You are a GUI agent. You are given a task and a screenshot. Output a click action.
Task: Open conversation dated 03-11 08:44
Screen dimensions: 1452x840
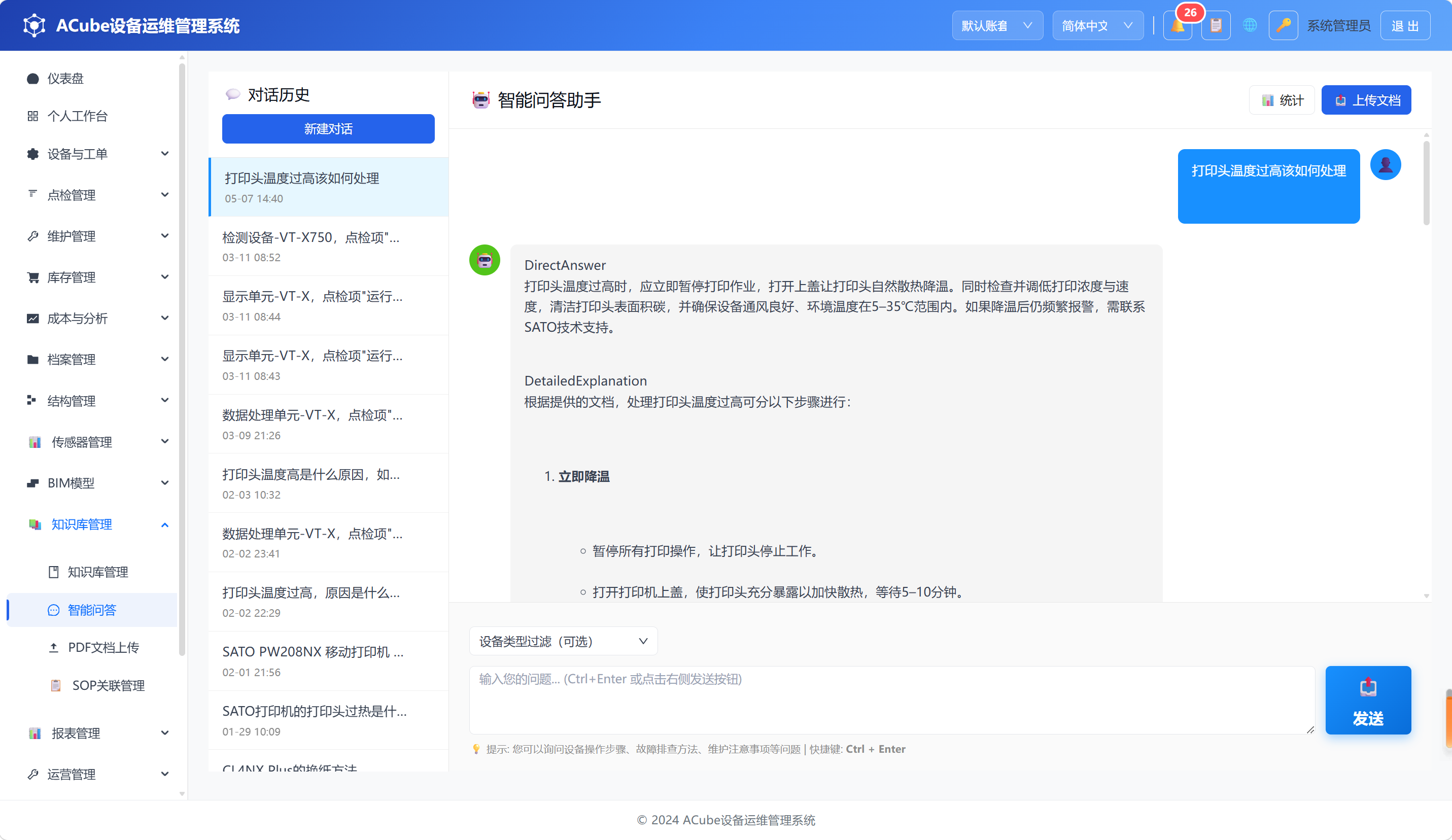[x=328, y=306]
